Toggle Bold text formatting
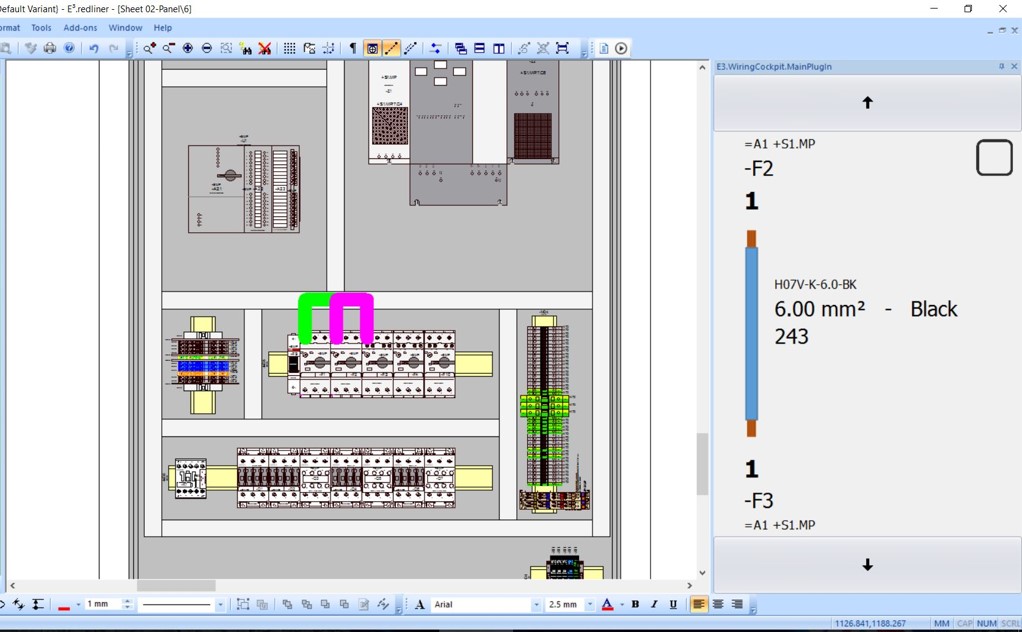The height and width of the screenshot is (632, 1022). pyautogui.click(x=635, y=604)
